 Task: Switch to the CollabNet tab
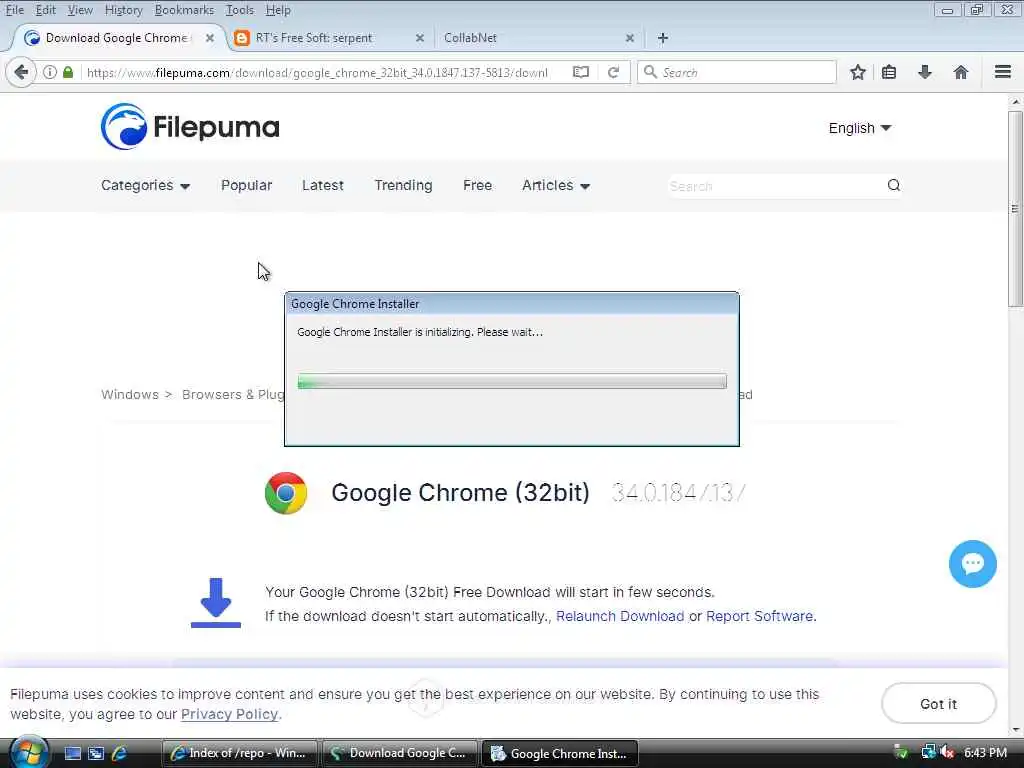[535, 38]
